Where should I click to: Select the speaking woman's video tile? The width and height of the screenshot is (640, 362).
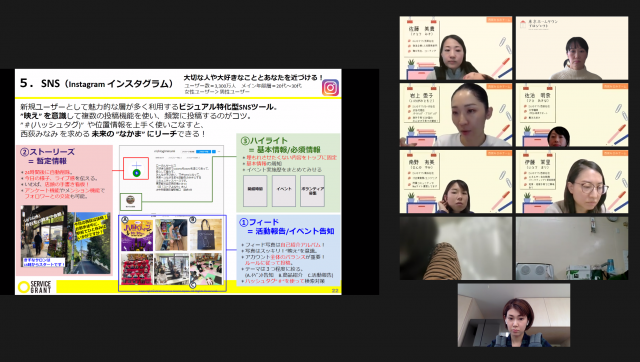[x=456, y=115]
